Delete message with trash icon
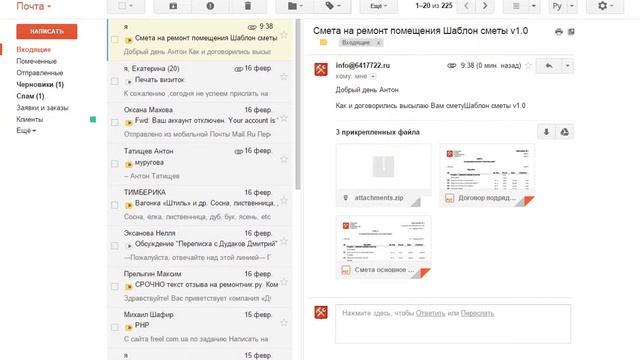640x360 pixels. (248, 6)
